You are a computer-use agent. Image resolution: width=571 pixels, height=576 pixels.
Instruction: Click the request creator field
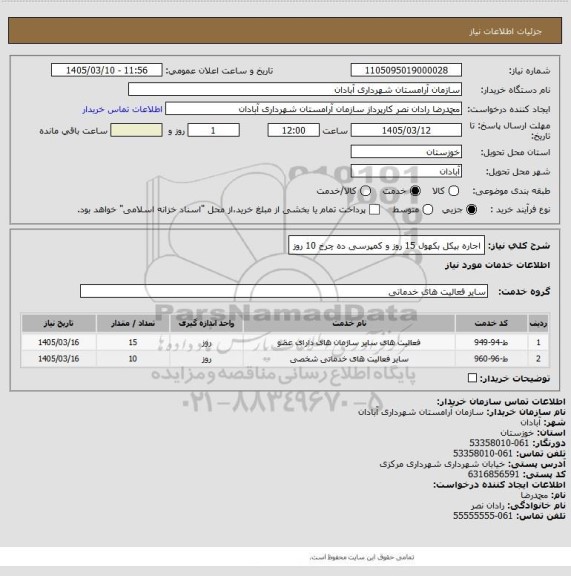coord(313,109)
